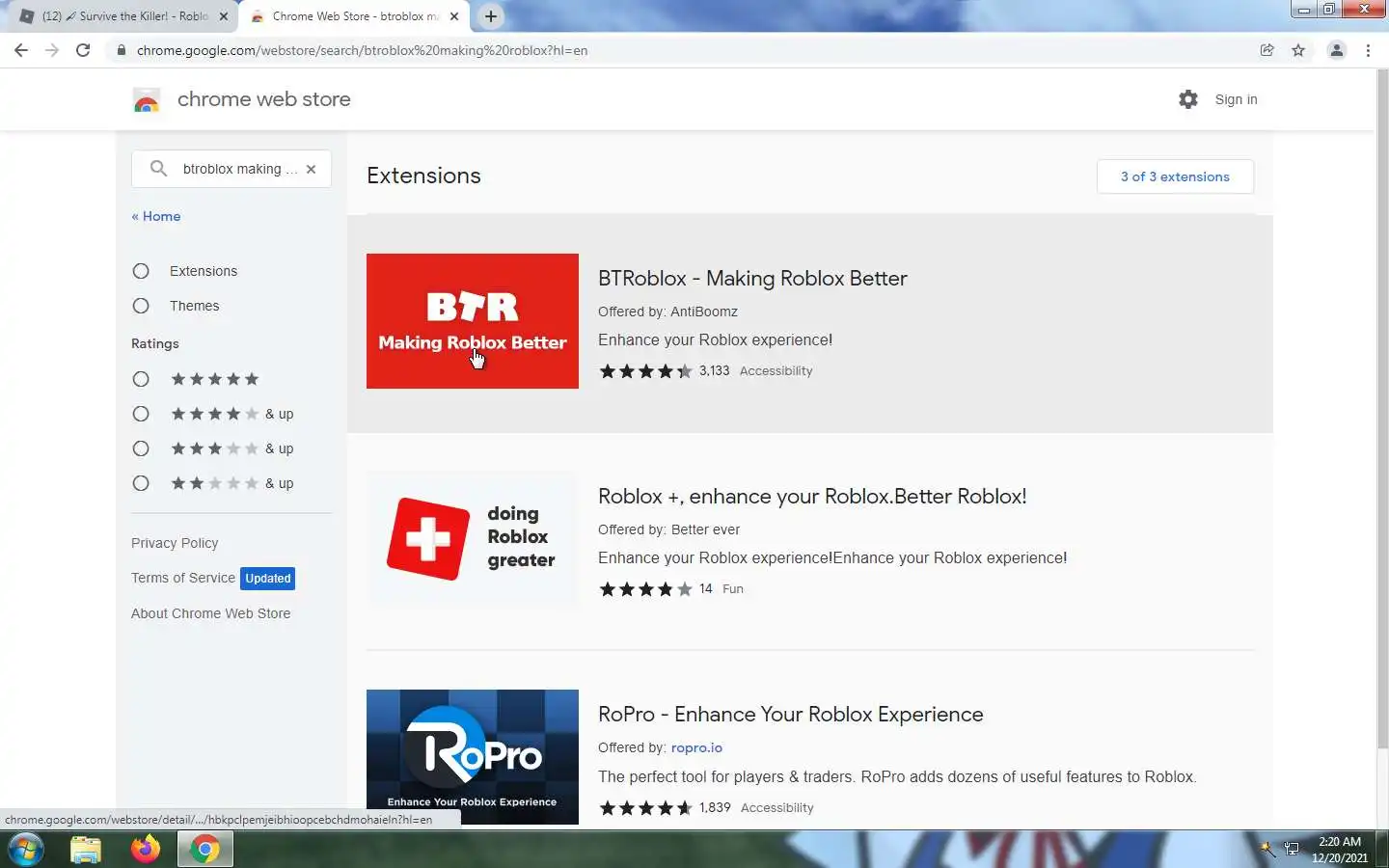
Task: Open a new tab with plus button
Action: 490,16
